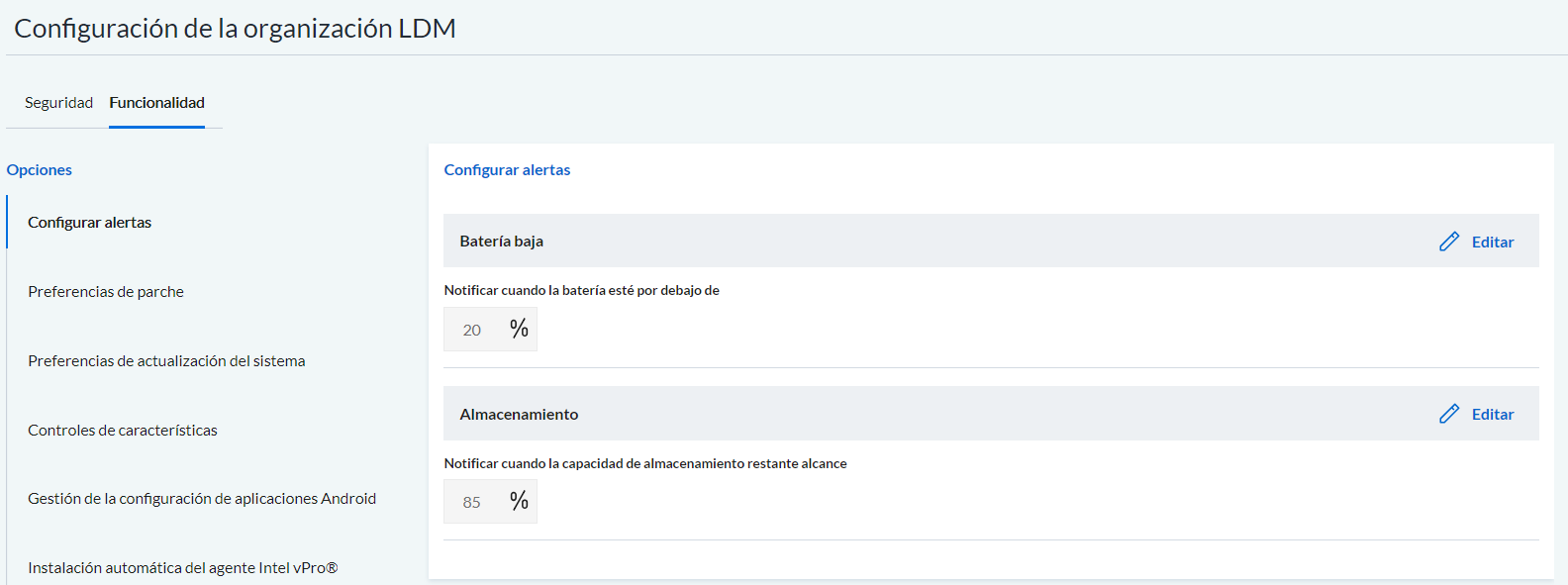Open Configurar alertas in the options list

tap(89, 223)
